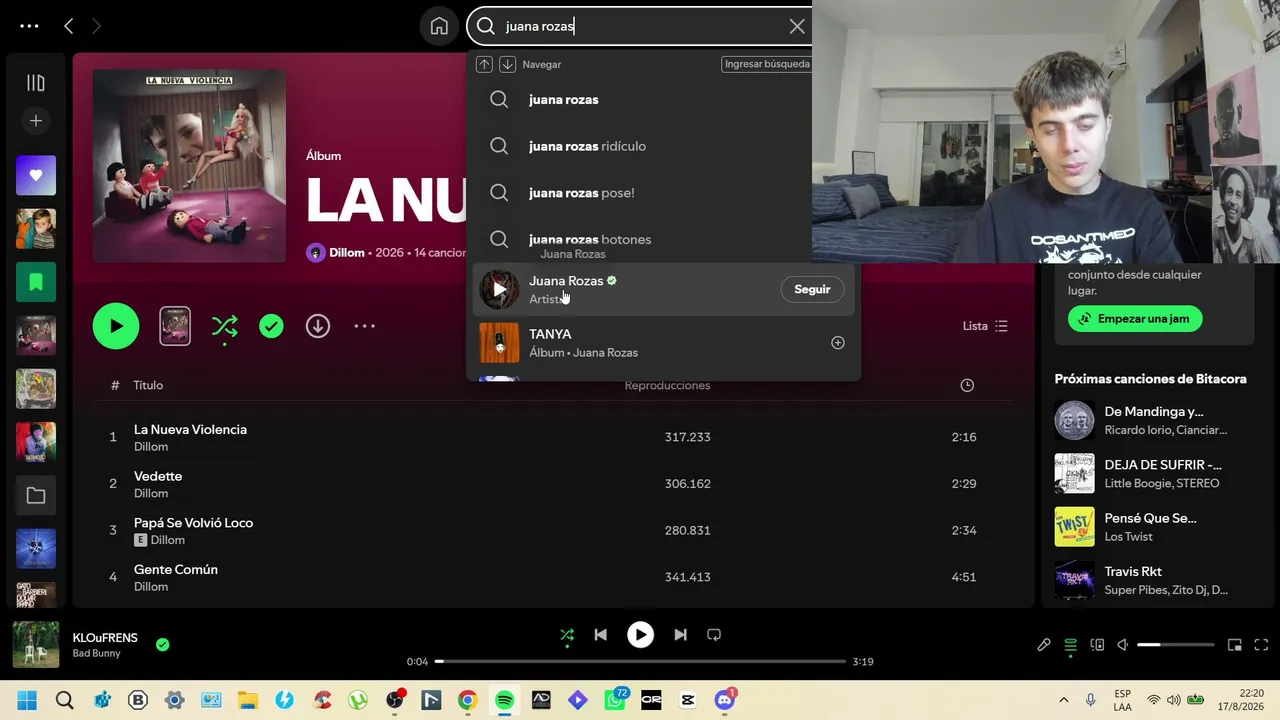Image resolution: width=1280 pixels, height=720 pixels.
Task: Expand the library sidebar icon
Action: coord(36,83)
